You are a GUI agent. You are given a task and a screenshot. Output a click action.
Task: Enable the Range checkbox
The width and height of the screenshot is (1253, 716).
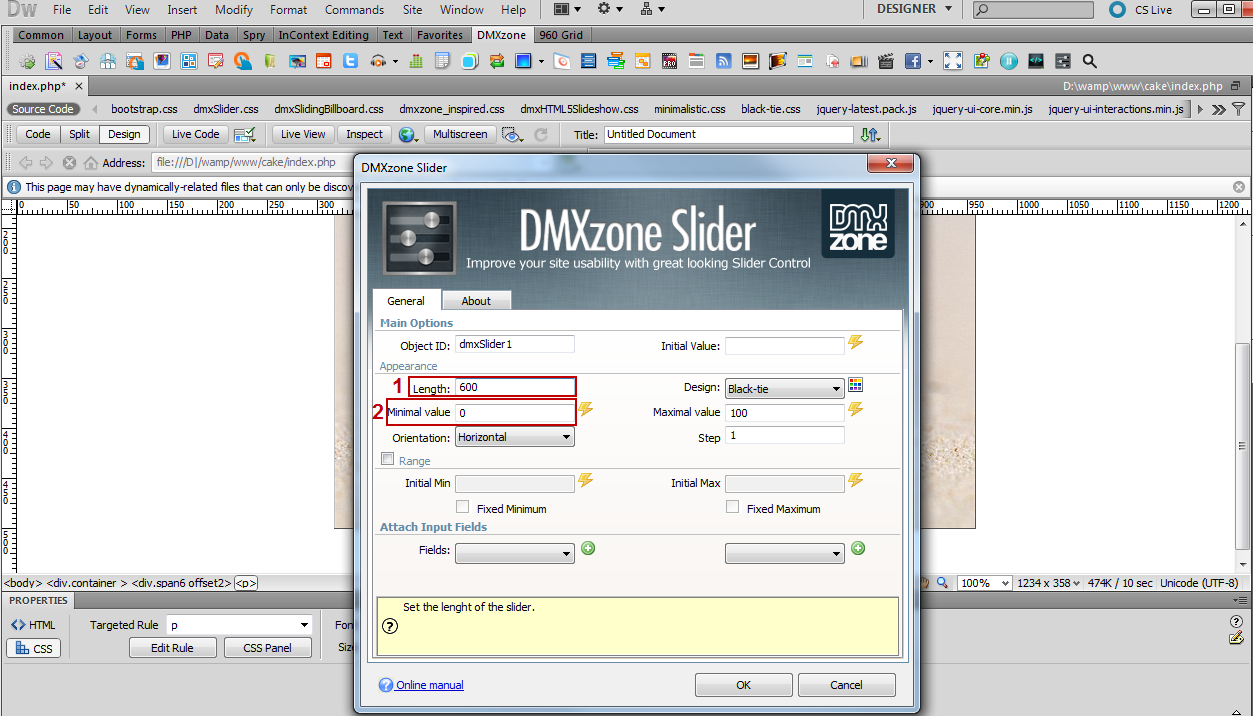(x=387, y=459)
